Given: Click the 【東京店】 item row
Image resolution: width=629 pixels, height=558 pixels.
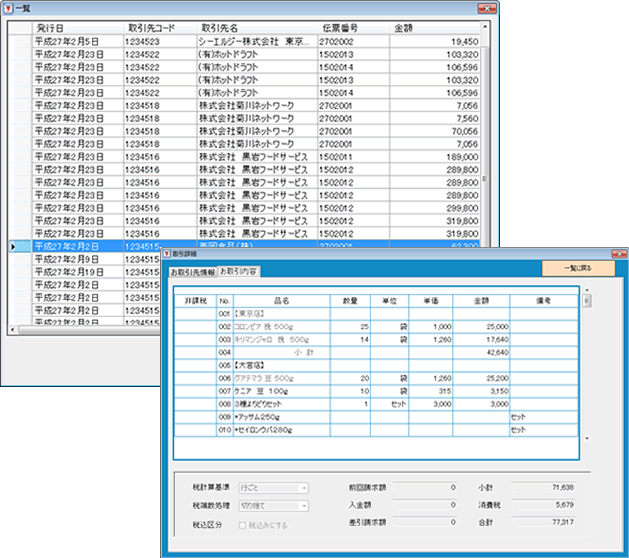Looking at the screenshot, I should [376, 314].
